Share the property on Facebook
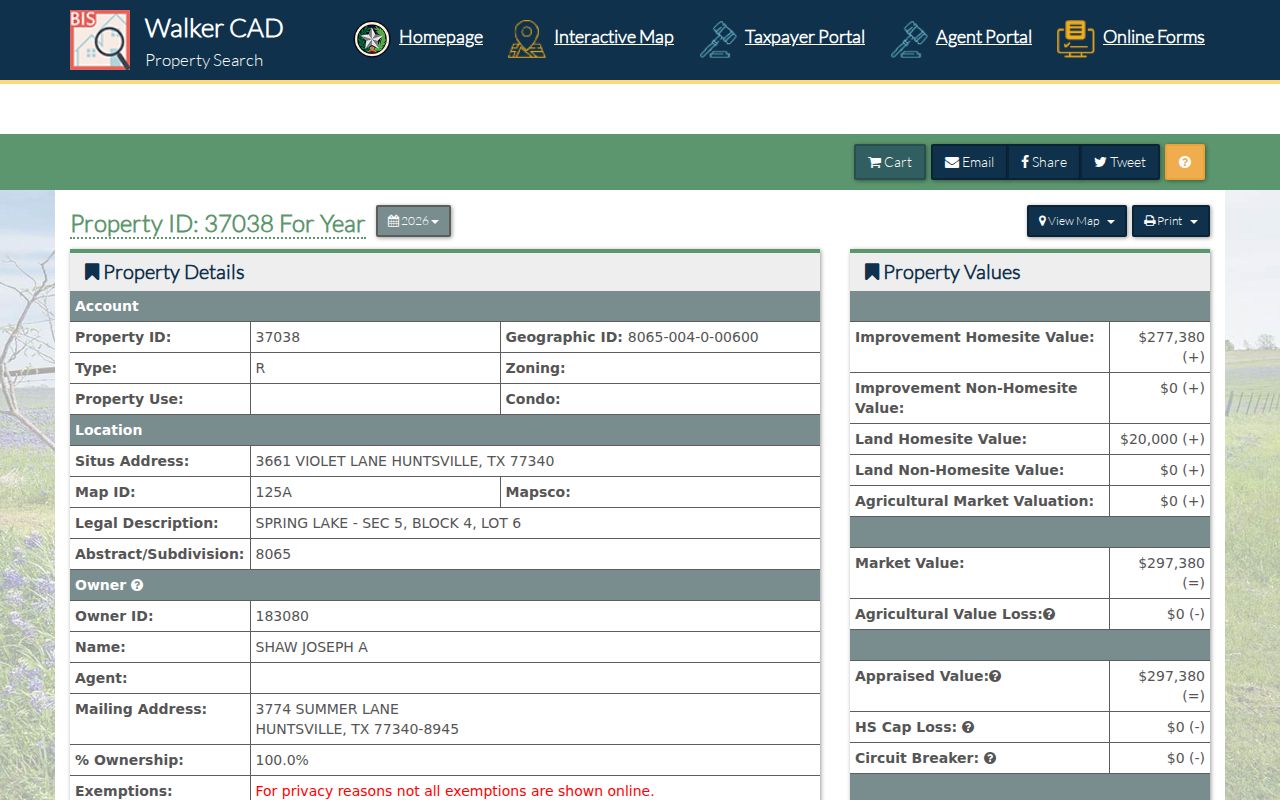Viewport: 1280px width, 800px height. coord(1044,162)
